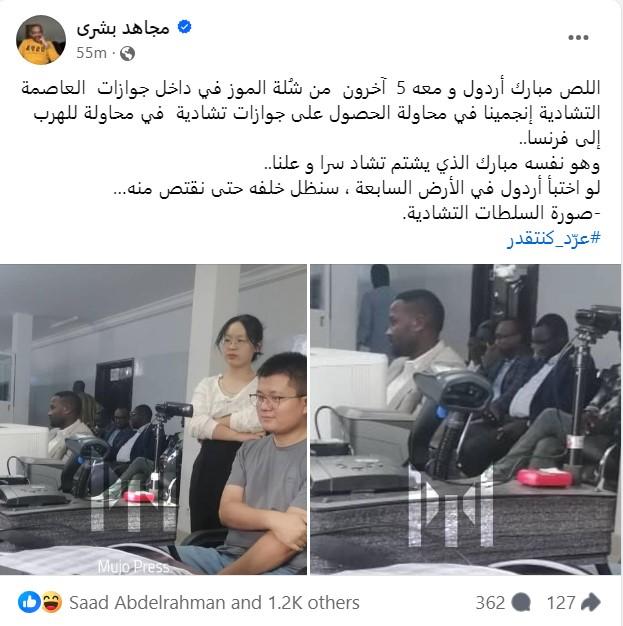Click the 55m post timestamp

point(91,53)
